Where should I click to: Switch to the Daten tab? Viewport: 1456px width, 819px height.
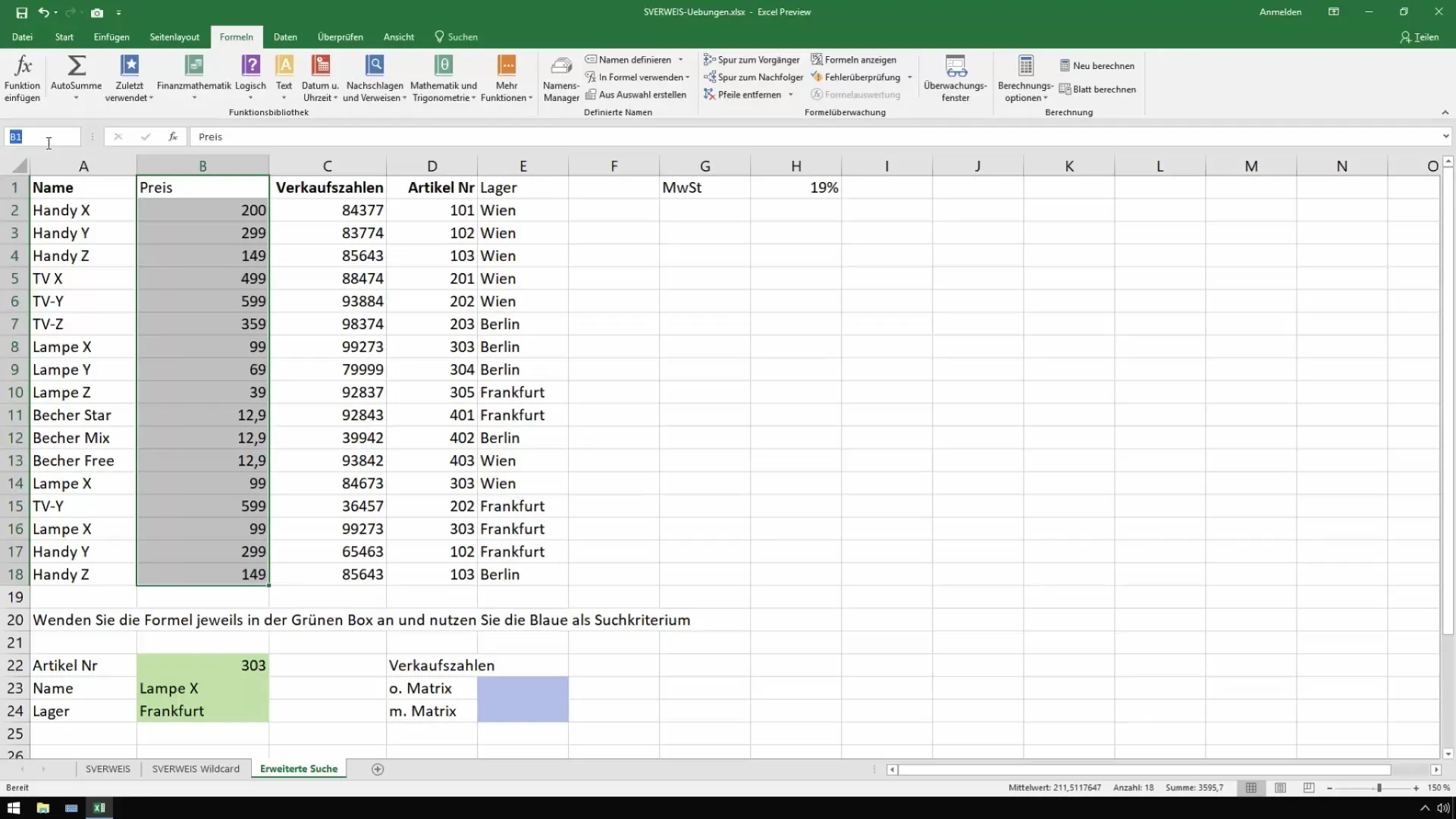tap(285, 37)
